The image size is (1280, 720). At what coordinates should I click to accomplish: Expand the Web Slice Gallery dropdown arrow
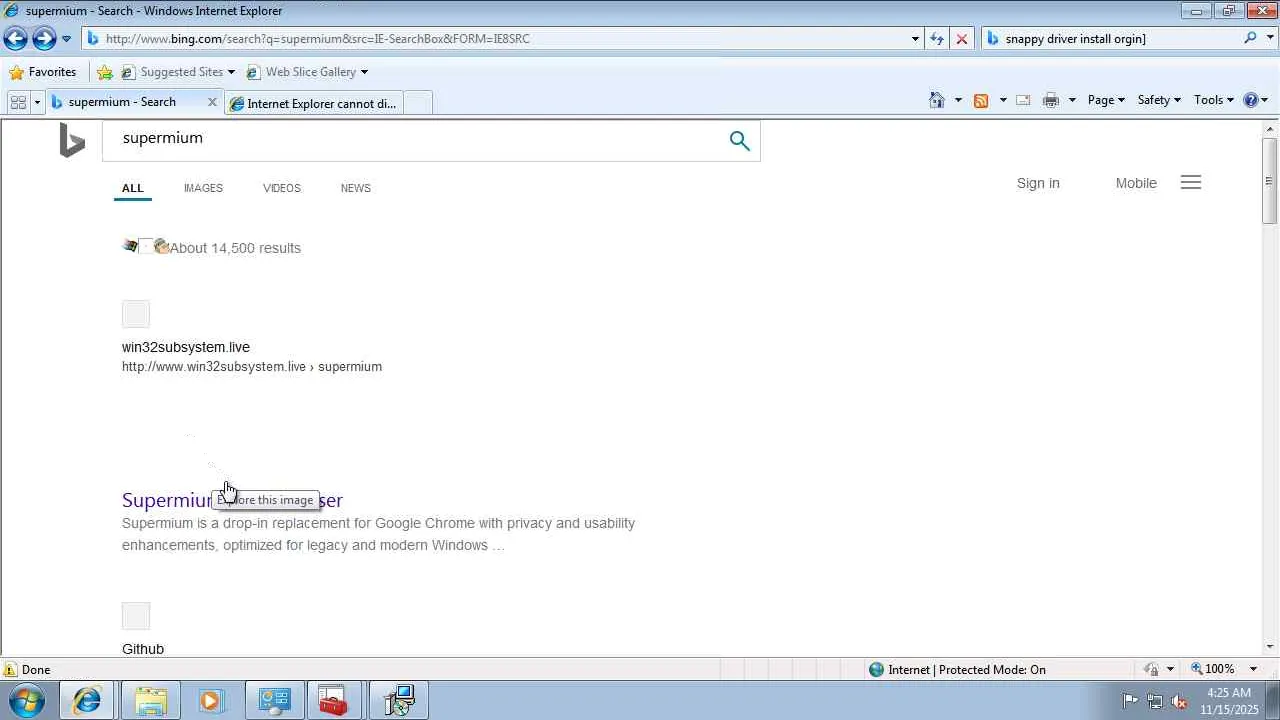tap(364, 72)
